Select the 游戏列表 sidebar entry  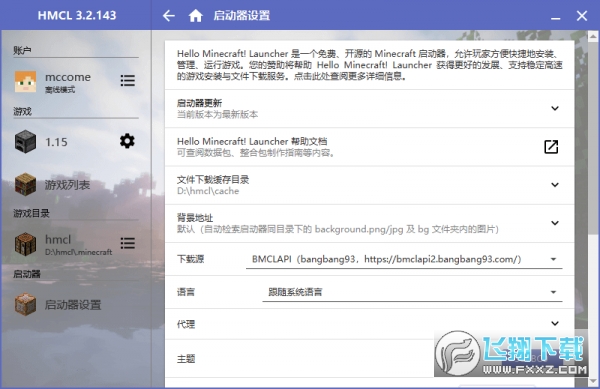coord(76,185)
